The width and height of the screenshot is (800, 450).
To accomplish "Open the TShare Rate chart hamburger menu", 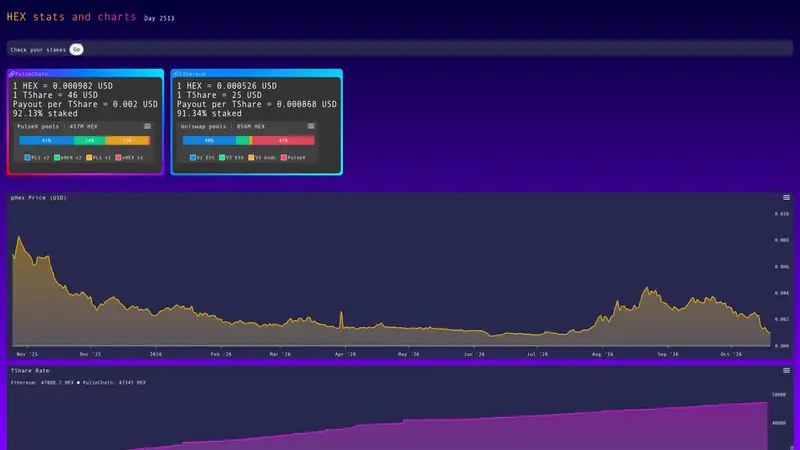I will (x=786, y=370).
